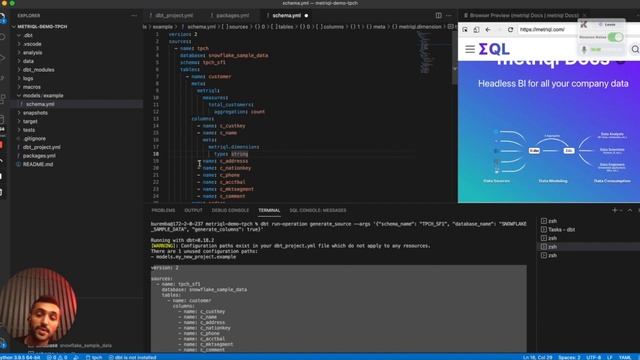Click Spaces: 2 indentation in status bar
Screen dimensions: 640x360
569,357
